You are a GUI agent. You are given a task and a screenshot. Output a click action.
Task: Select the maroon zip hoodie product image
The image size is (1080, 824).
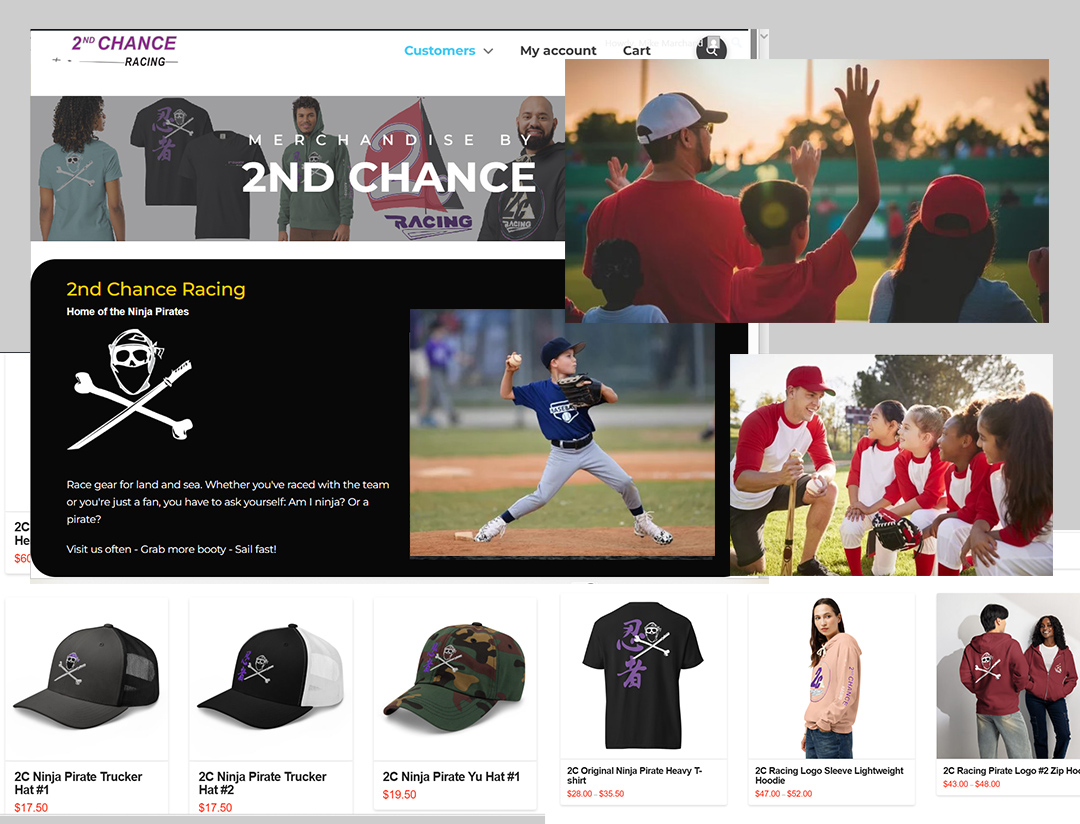click(1008, 676)
